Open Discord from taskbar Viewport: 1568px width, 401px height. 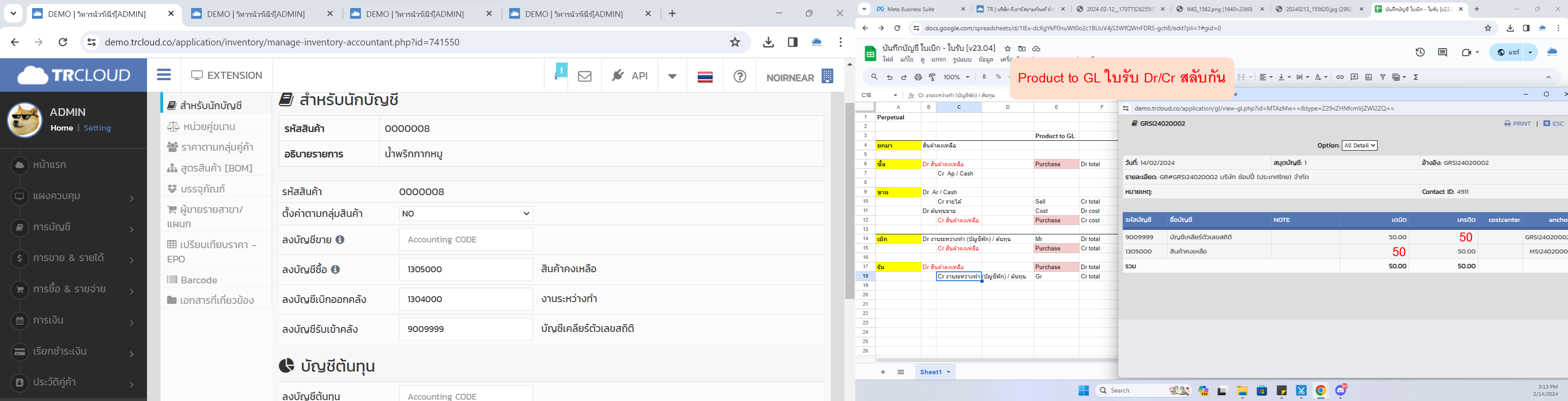point(1341,391)
